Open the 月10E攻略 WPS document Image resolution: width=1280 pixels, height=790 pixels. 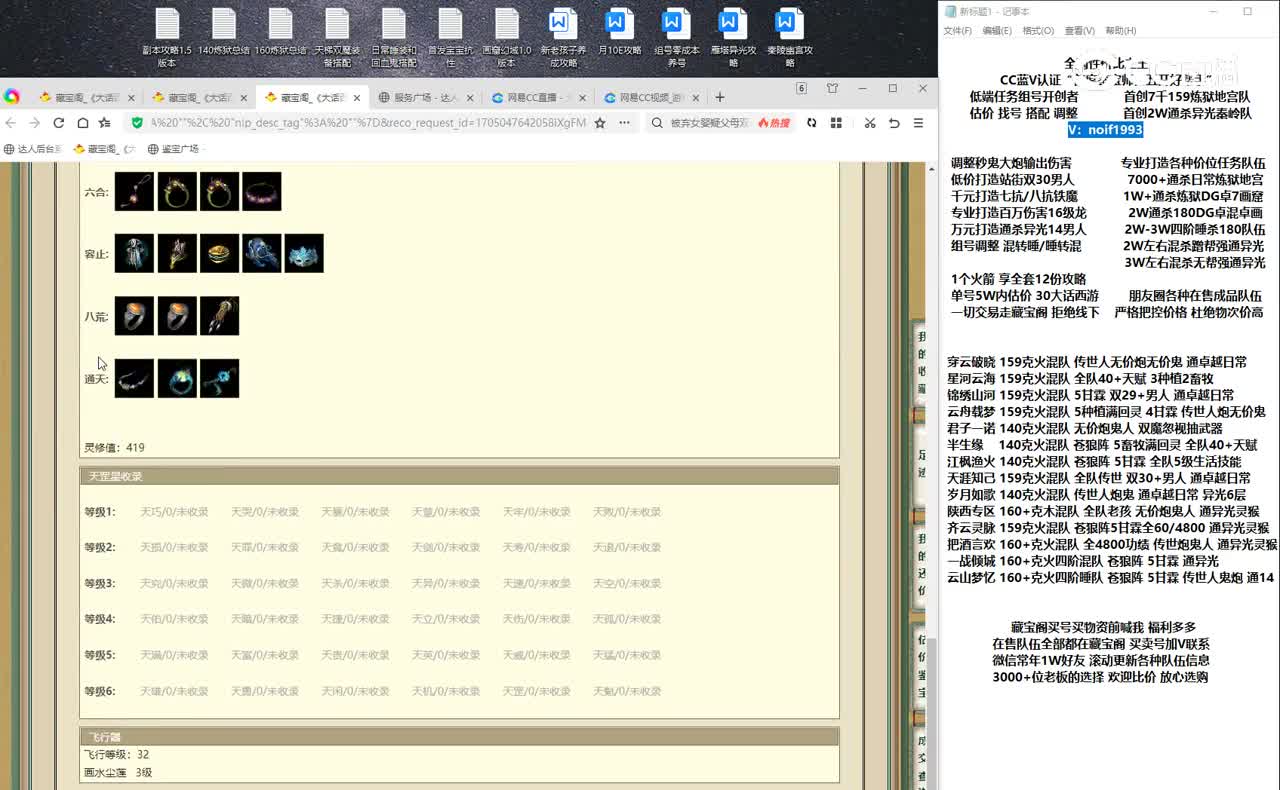pyautogui.click(x=620, y=33)
